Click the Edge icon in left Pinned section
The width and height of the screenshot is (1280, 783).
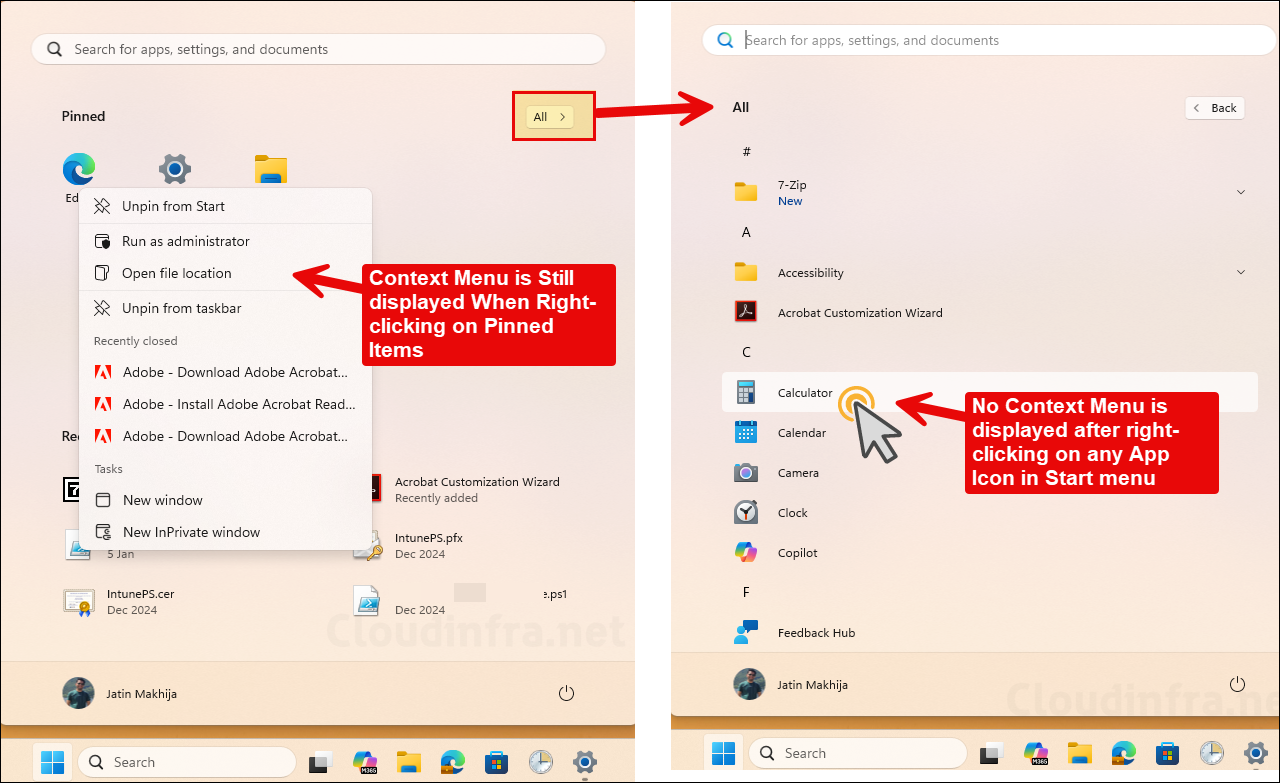point(79,169)
